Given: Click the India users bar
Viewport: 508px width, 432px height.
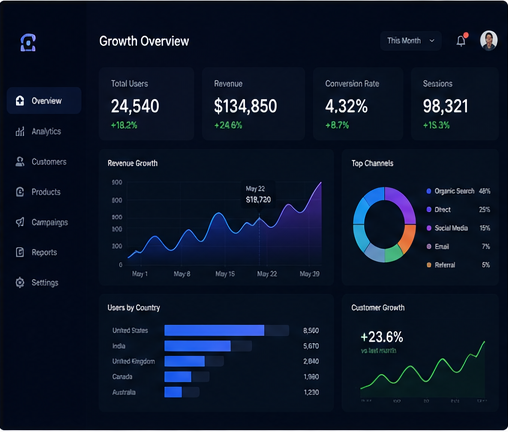Looking at the screenshot, I should pyautogui.click(x=197, y=346).
